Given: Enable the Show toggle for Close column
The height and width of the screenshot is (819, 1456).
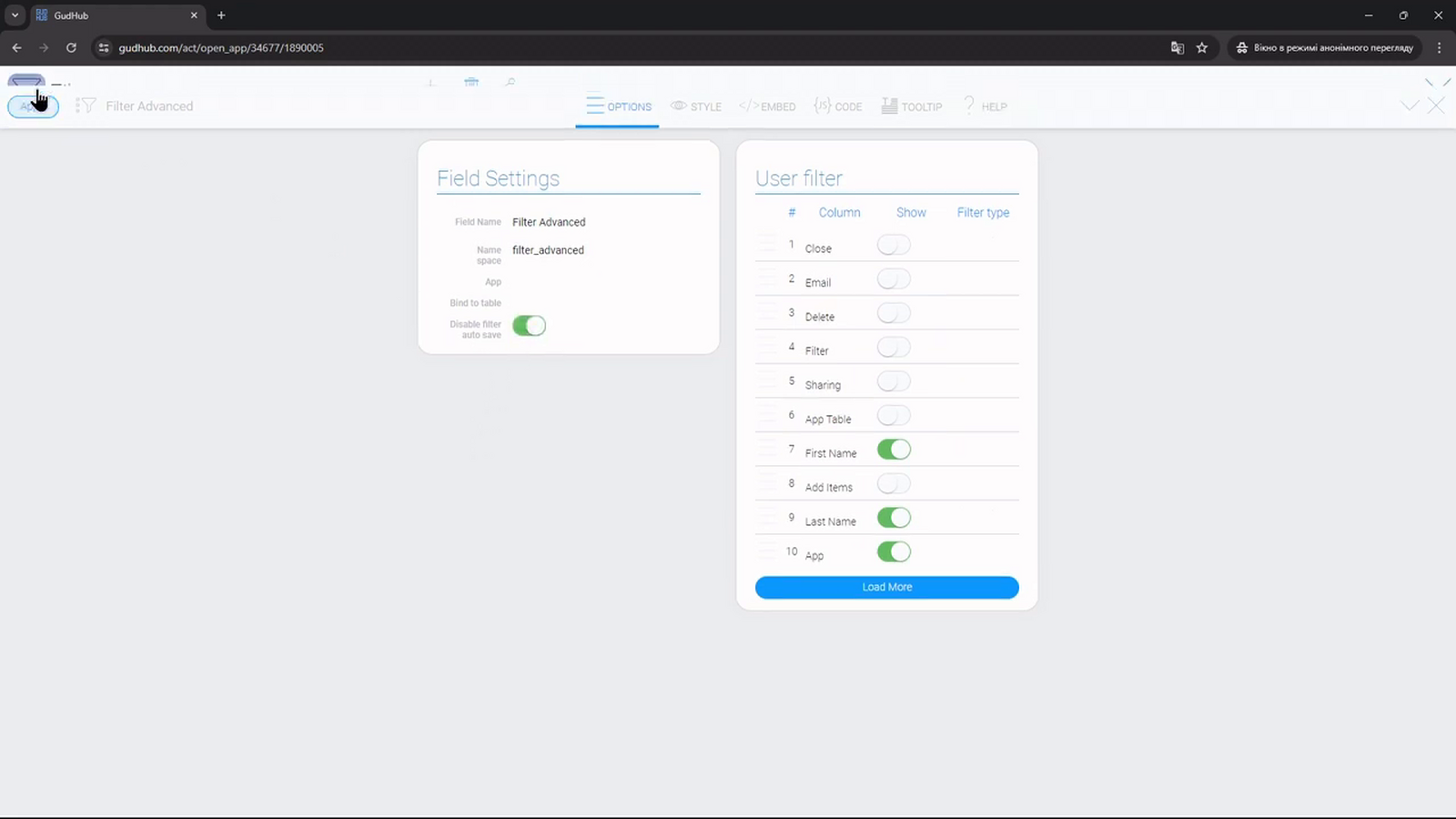Looking at the screenshot, I should 894,246.
